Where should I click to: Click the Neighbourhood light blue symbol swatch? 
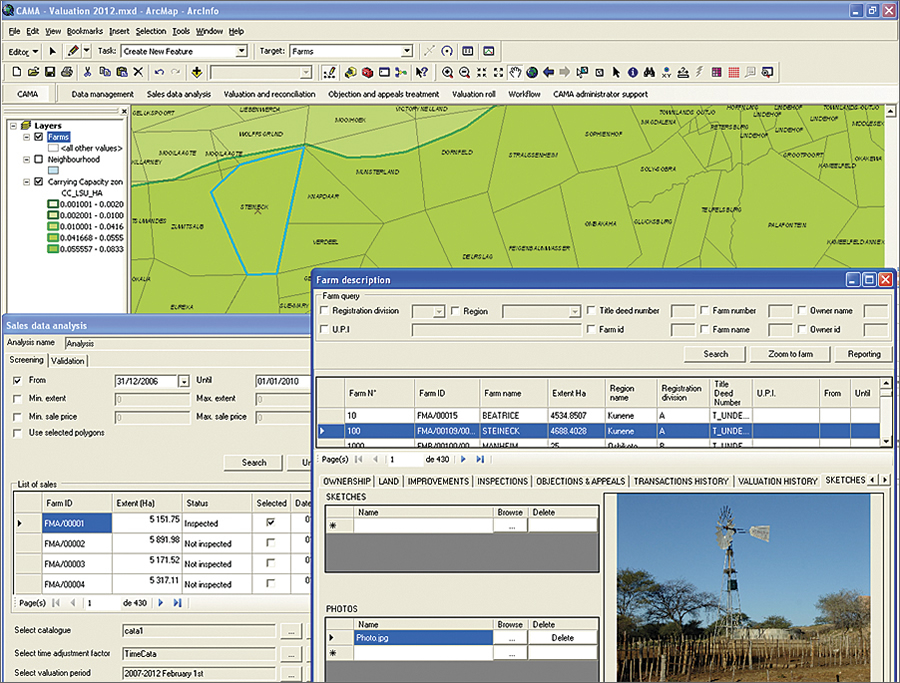click(54, 171)
